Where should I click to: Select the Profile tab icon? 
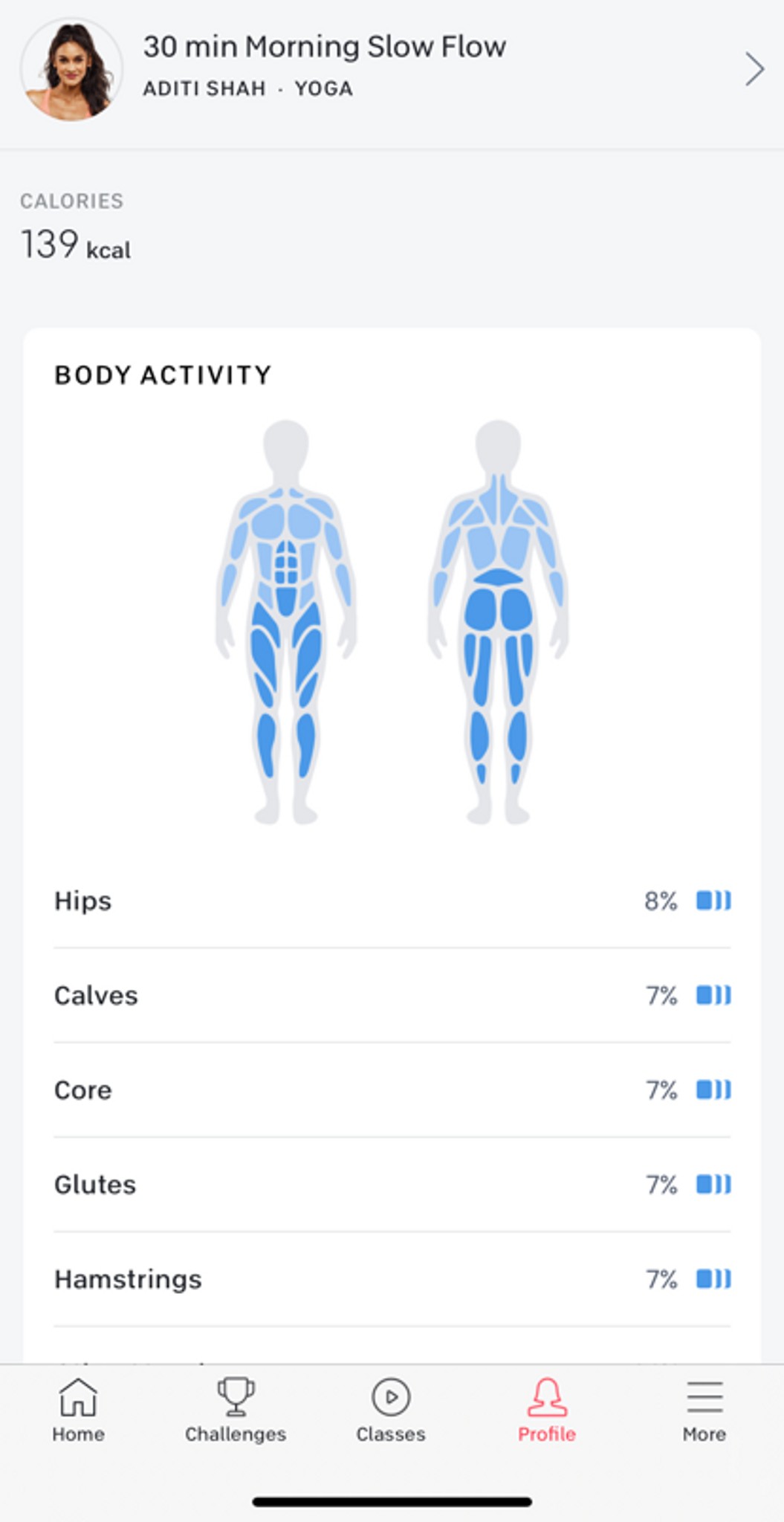pos(547,1397)
